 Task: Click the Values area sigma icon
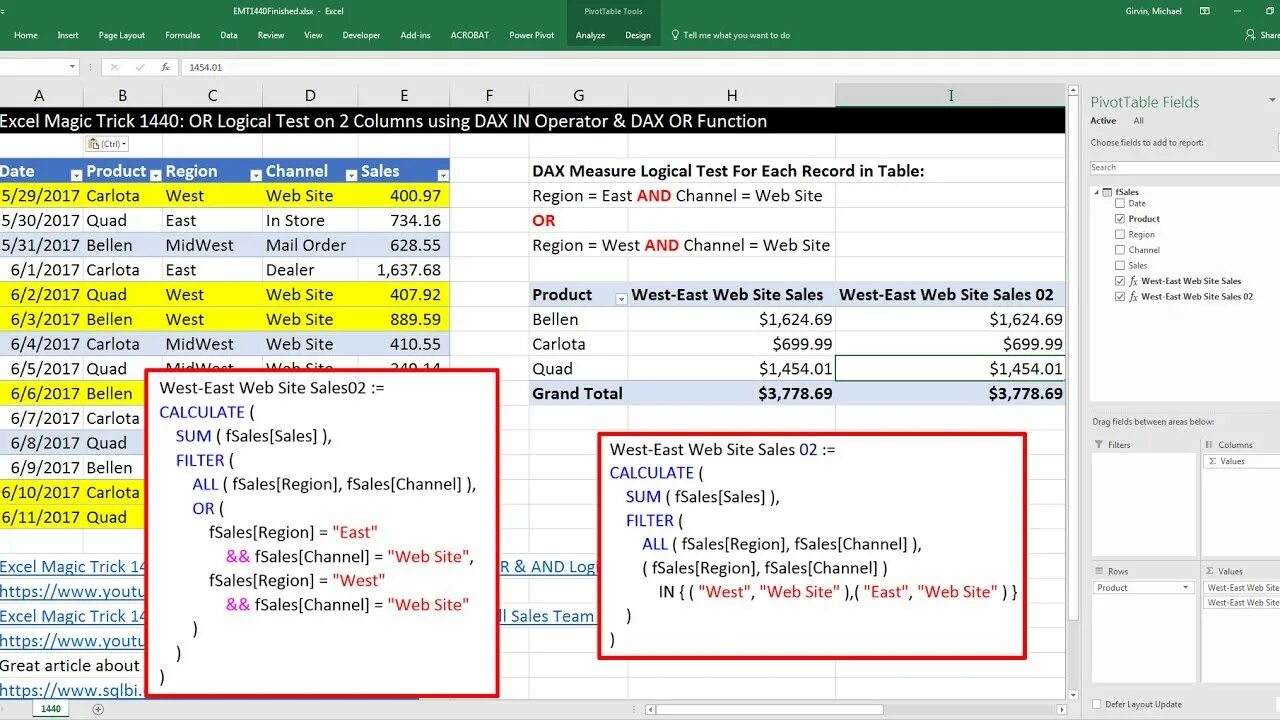click(x=1210, y=571)
